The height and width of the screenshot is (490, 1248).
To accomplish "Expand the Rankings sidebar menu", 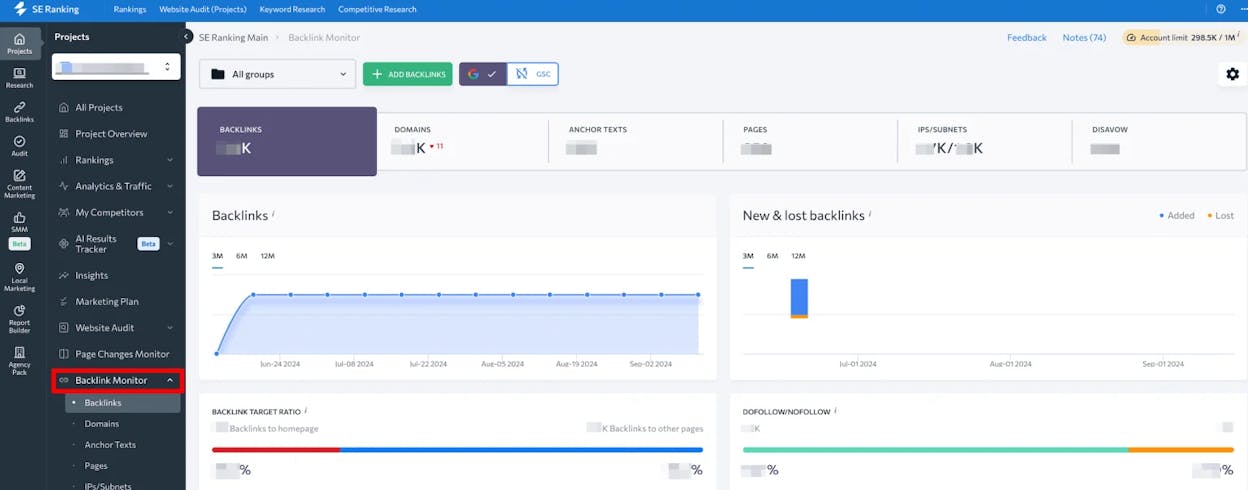I will click(117, 160).
